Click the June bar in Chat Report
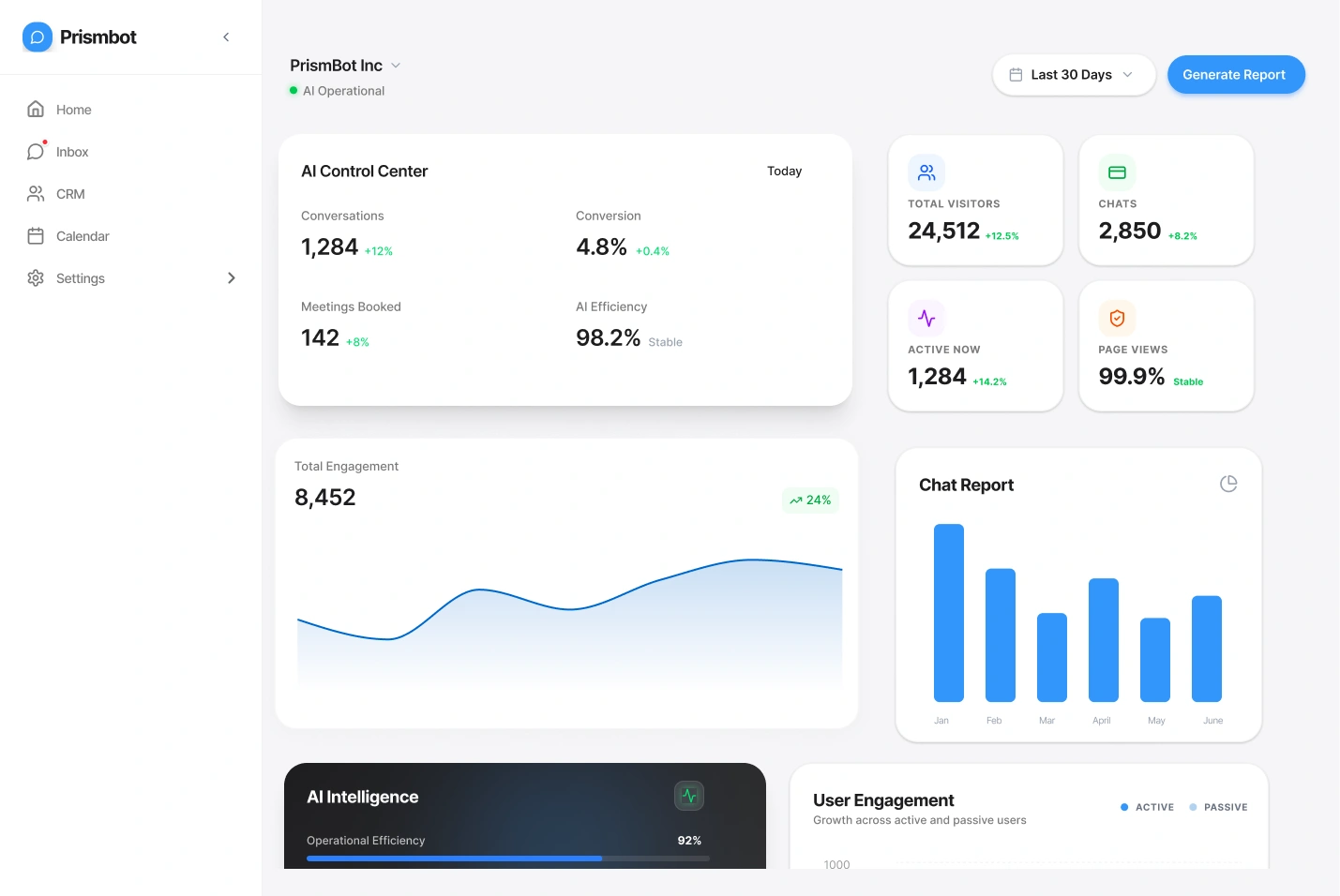Viewport: 1340px width, 896px height. pyautogui.click(x=1207, y=649)
